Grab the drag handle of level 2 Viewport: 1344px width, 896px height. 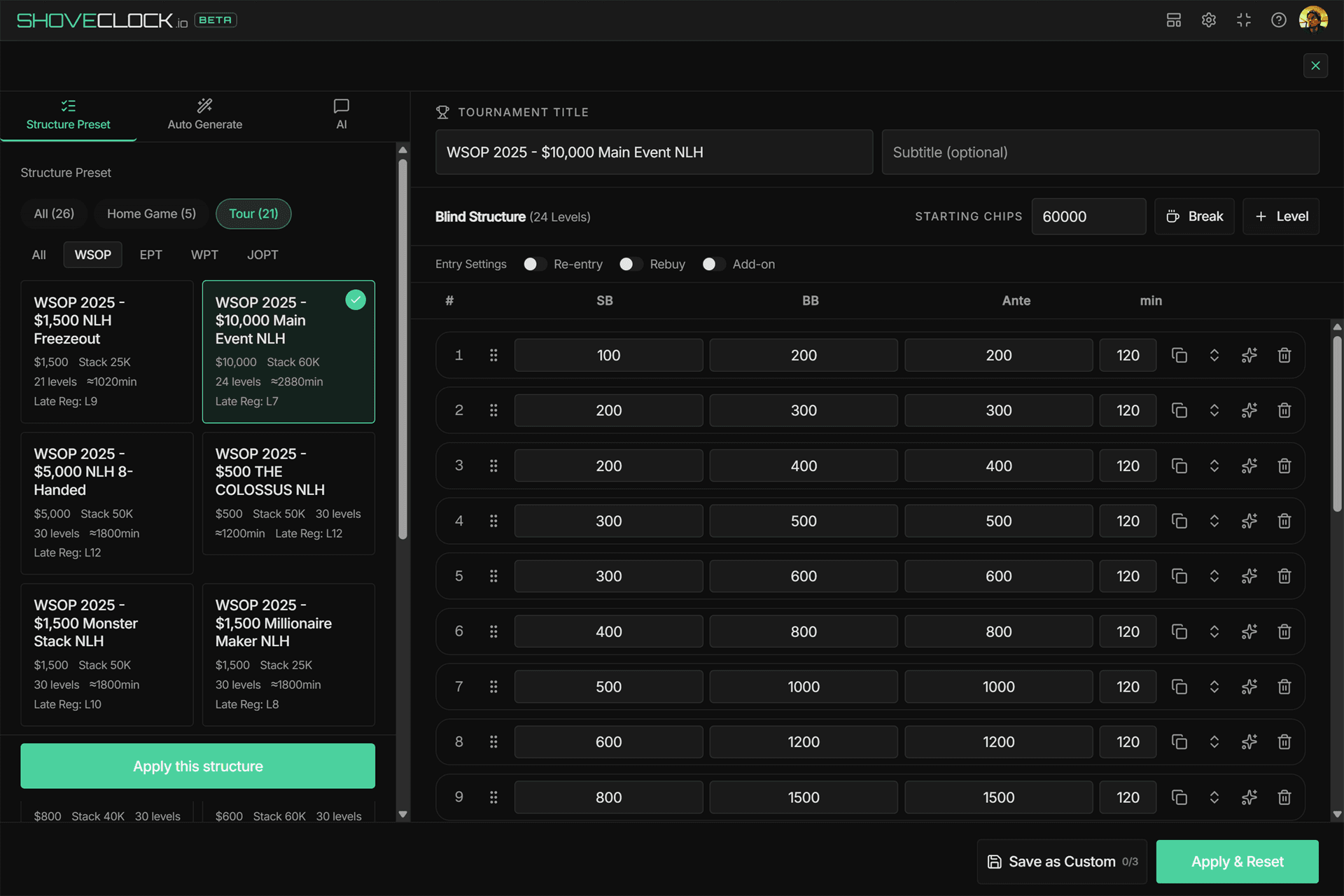coord(493,410)
